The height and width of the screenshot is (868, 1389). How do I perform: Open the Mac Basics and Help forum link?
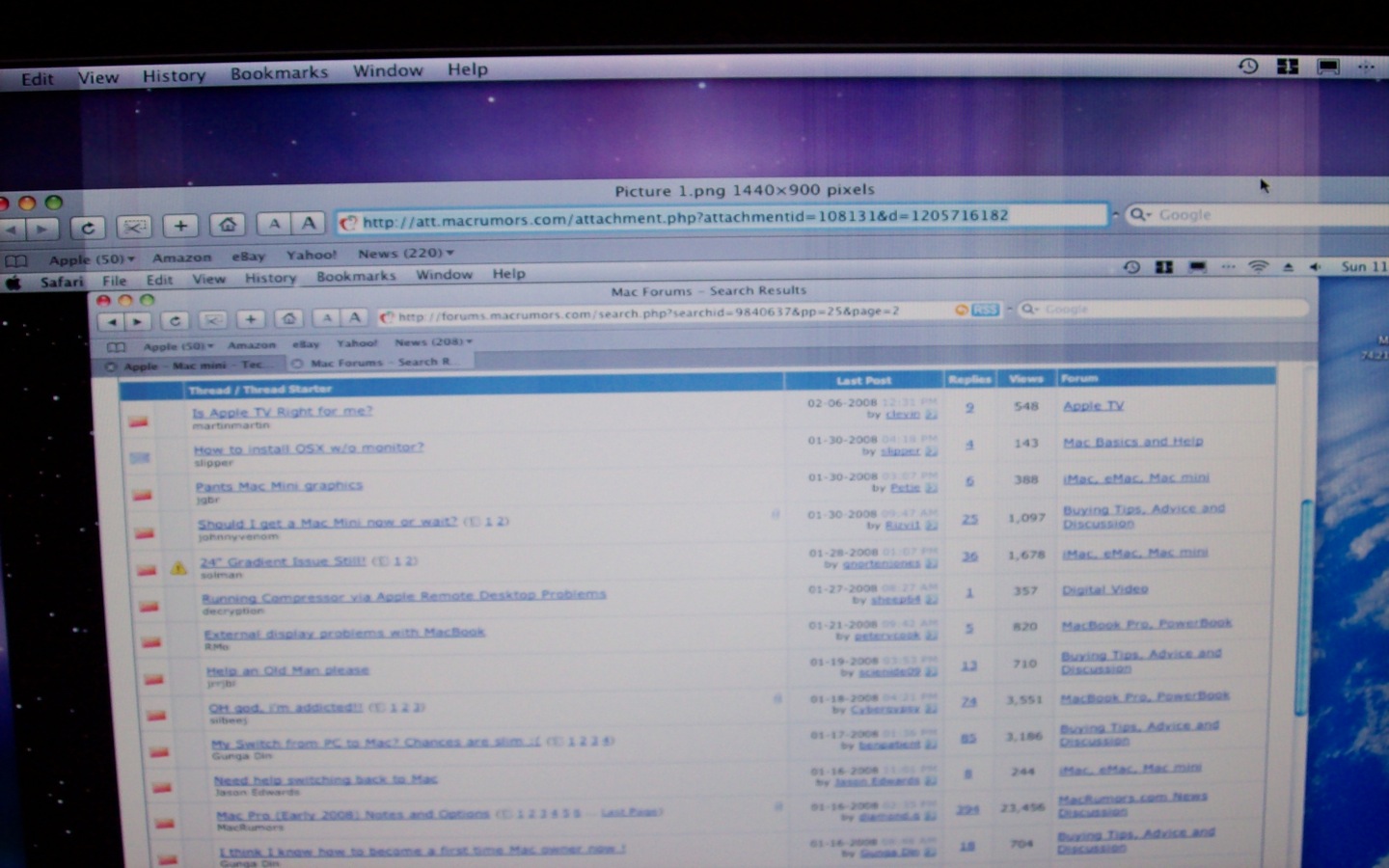1133,442
